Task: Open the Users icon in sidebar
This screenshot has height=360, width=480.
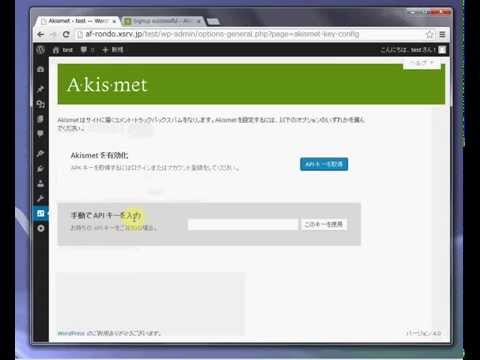Action: pyautogui.click(x=41, y=183)
